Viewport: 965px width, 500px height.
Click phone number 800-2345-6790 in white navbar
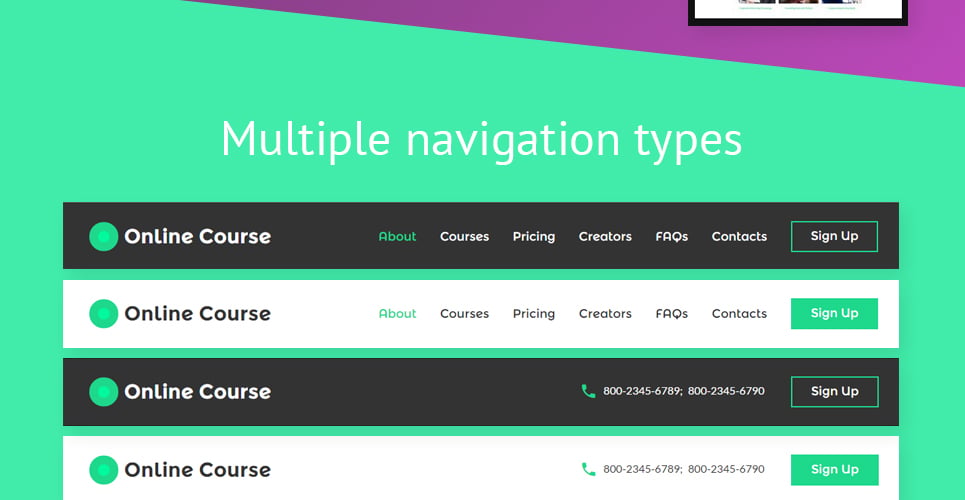coord(726,469)
